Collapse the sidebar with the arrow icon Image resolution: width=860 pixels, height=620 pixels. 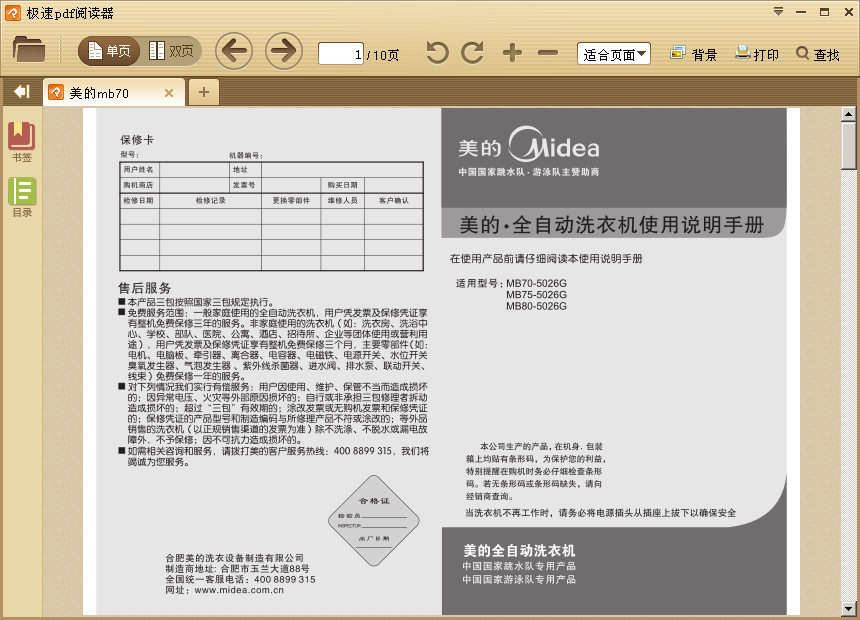coord(21,92)
